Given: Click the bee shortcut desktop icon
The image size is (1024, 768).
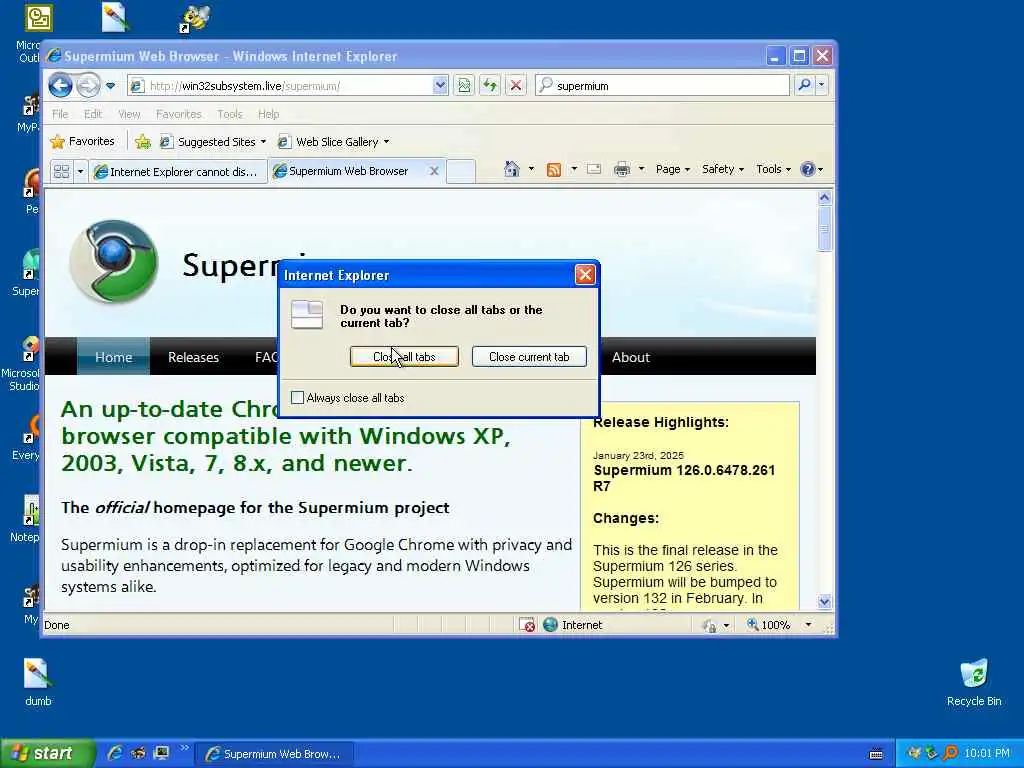Looking at the screenshot, I should click(194, 18).
